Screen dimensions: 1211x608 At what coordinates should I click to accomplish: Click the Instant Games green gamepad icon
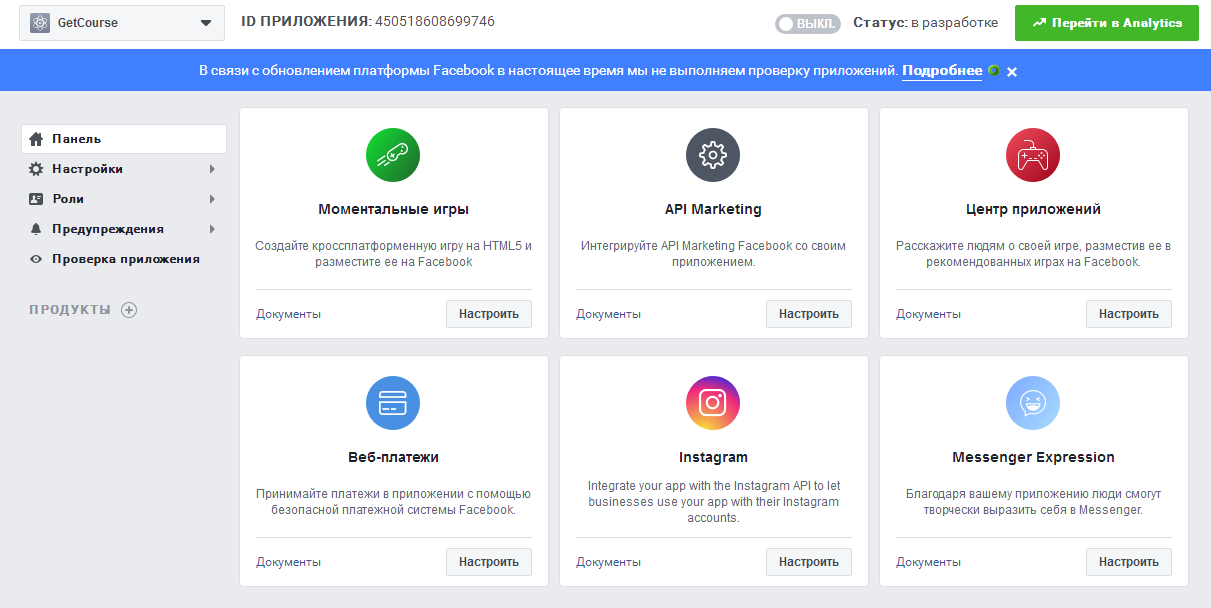pos(393,155)
